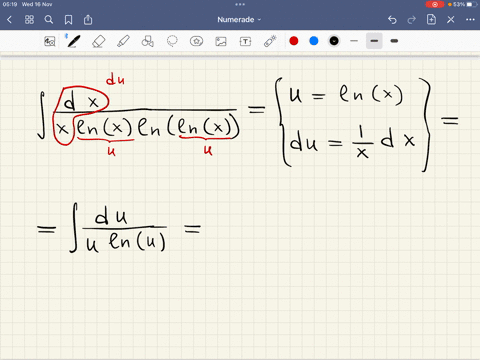Tap the screen recording indicator

435,4
